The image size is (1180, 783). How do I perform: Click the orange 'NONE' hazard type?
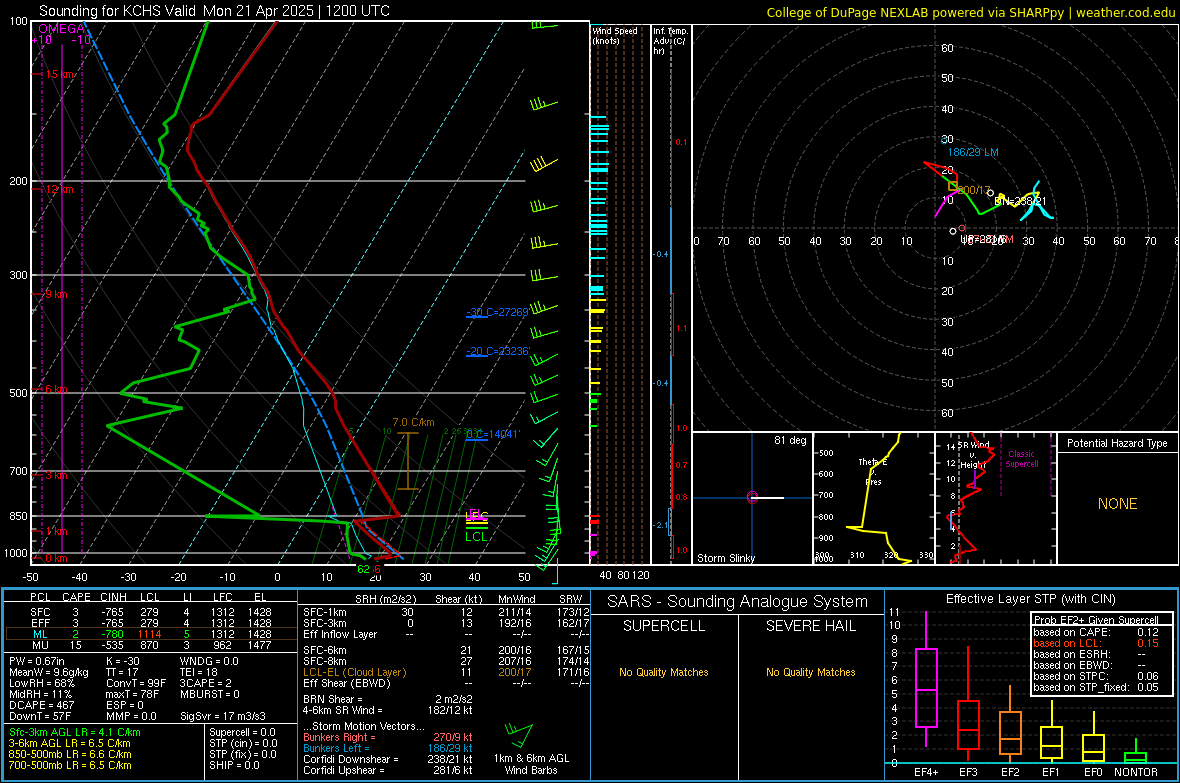click(1117, 504)
